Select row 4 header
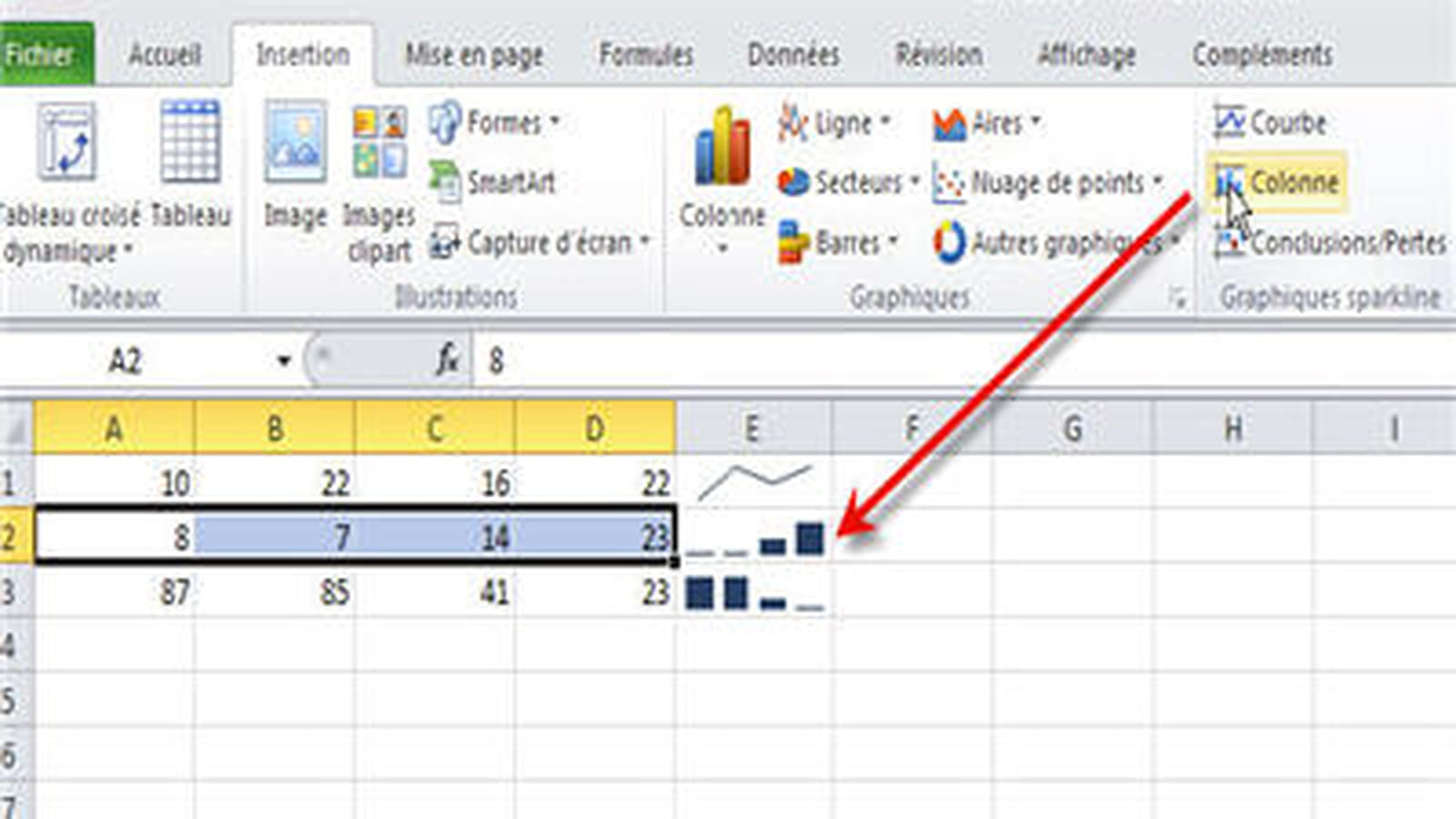 (15, 646)
